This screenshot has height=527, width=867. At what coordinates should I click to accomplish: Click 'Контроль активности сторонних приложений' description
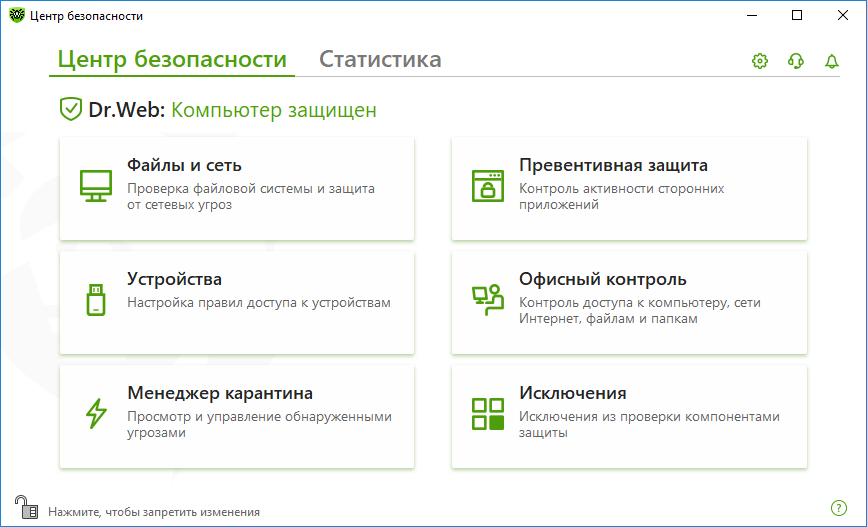(x=621, y=196)
